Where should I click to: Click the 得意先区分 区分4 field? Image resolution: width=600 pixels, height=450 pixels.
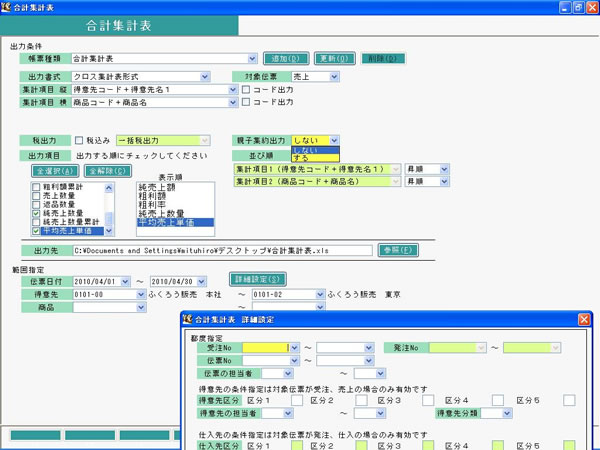pyautogui.click(x=497, y=401)
